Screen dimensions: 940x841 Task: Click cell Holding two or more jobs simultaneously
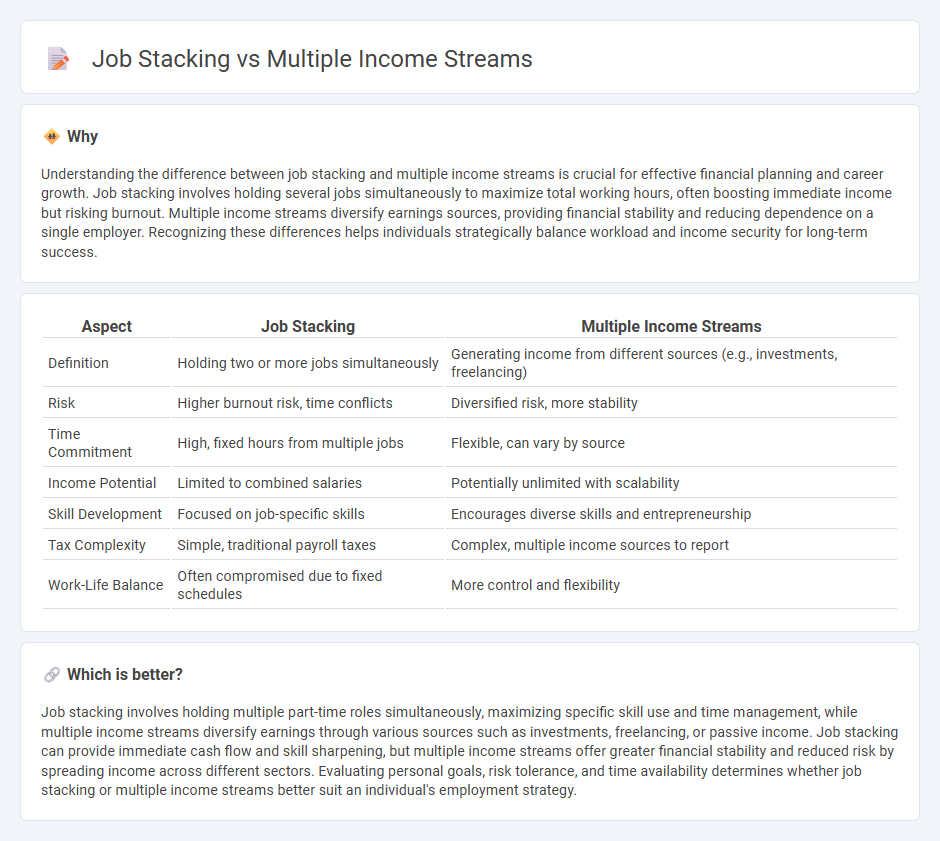pyautogui.click(x=308, y=363)
